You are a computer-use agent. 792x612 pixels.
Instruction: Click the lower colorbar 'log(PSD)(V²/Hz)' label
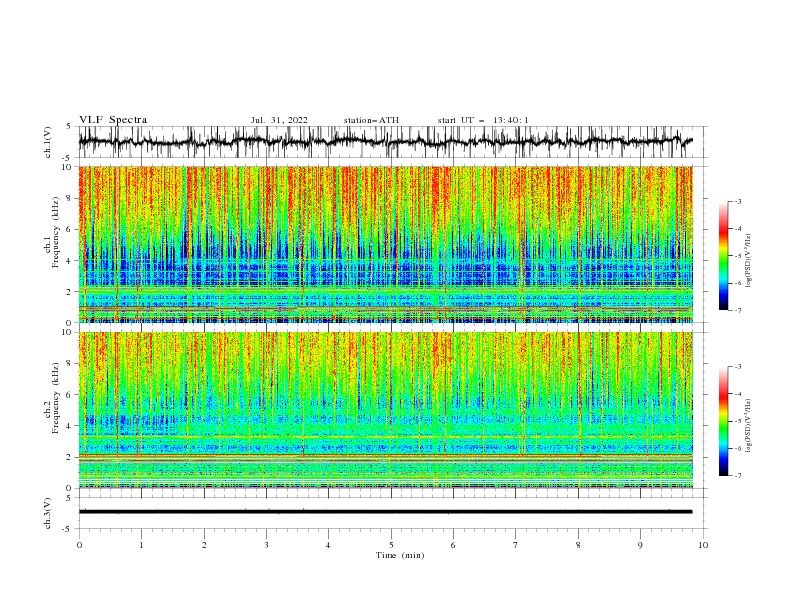coord(749,426)
